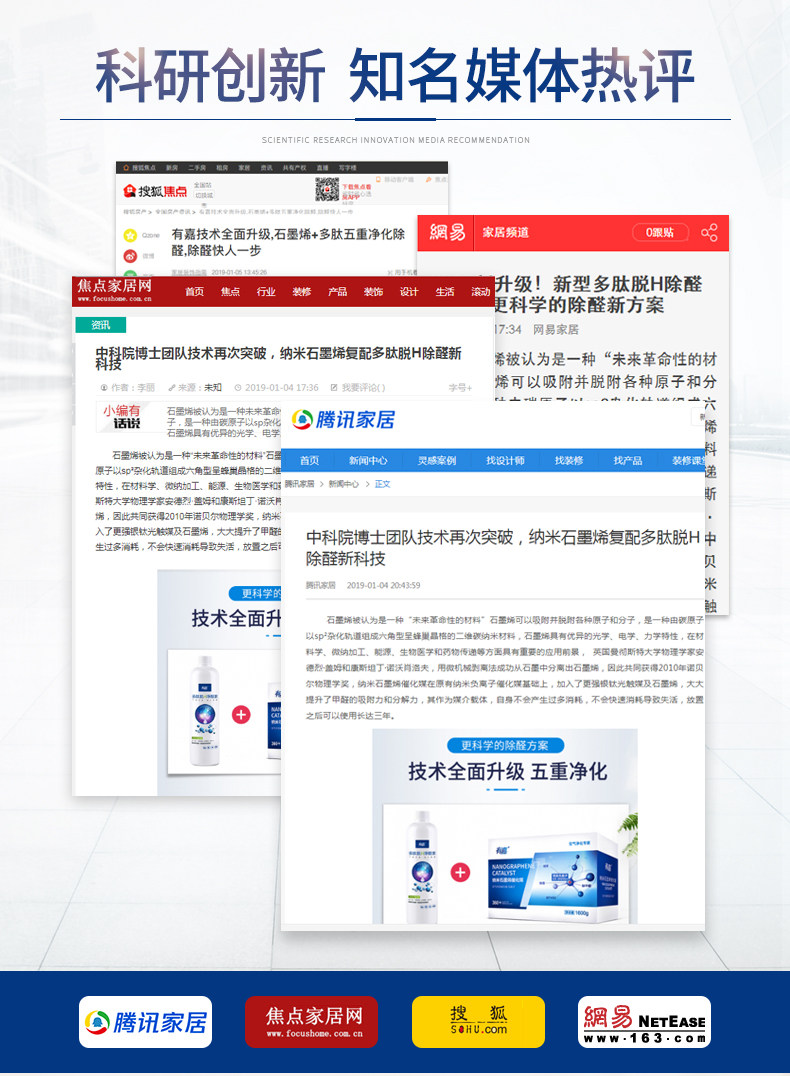The height and width of the screenshot is (1076, 790).
Task: Click the 腾讯家居 badge at bottom
Action: [146, 1022]
